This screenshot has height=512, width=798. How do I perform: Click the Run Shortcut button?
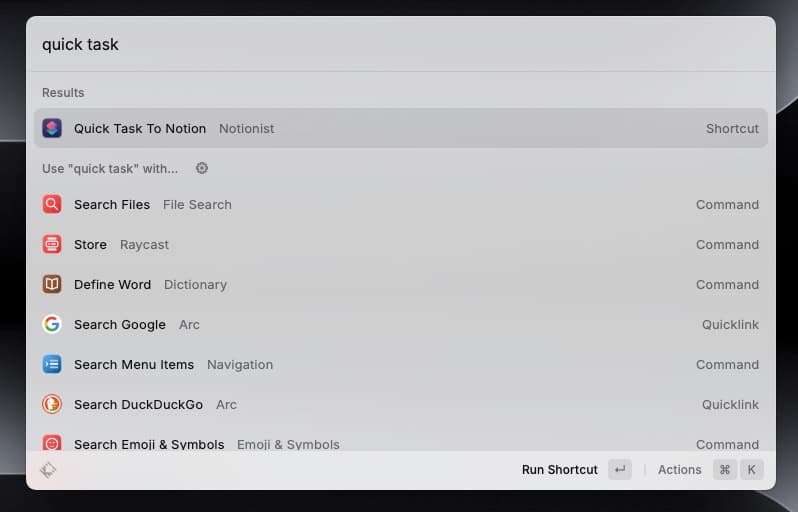[x=577, y=470]
